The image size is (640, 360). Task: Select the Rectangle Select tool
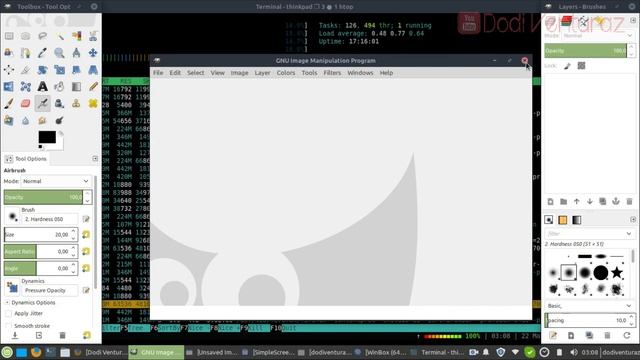coord(9,36)
